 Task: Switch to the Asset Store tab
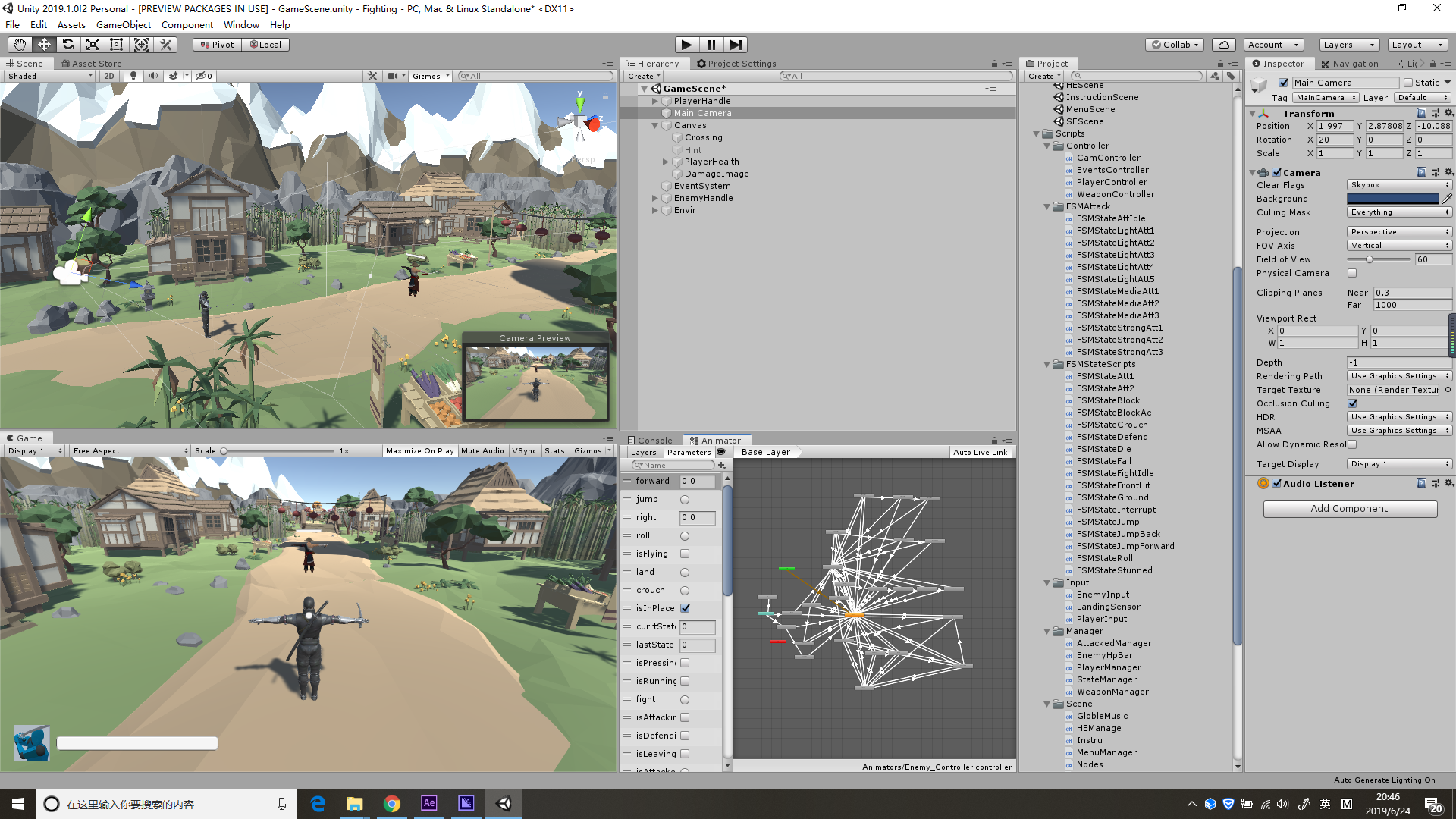(x=92, y=64)
